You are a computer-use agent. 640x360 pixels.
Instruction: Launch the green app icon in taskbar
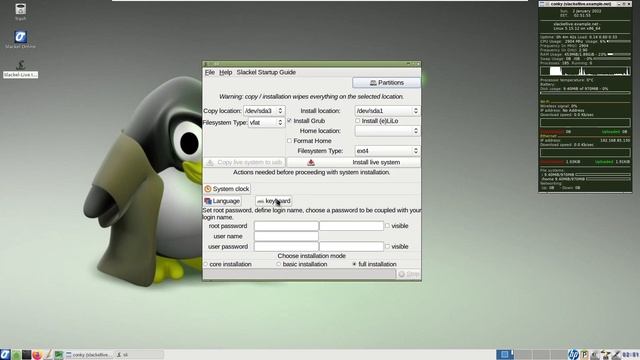[x=16, y=355]
